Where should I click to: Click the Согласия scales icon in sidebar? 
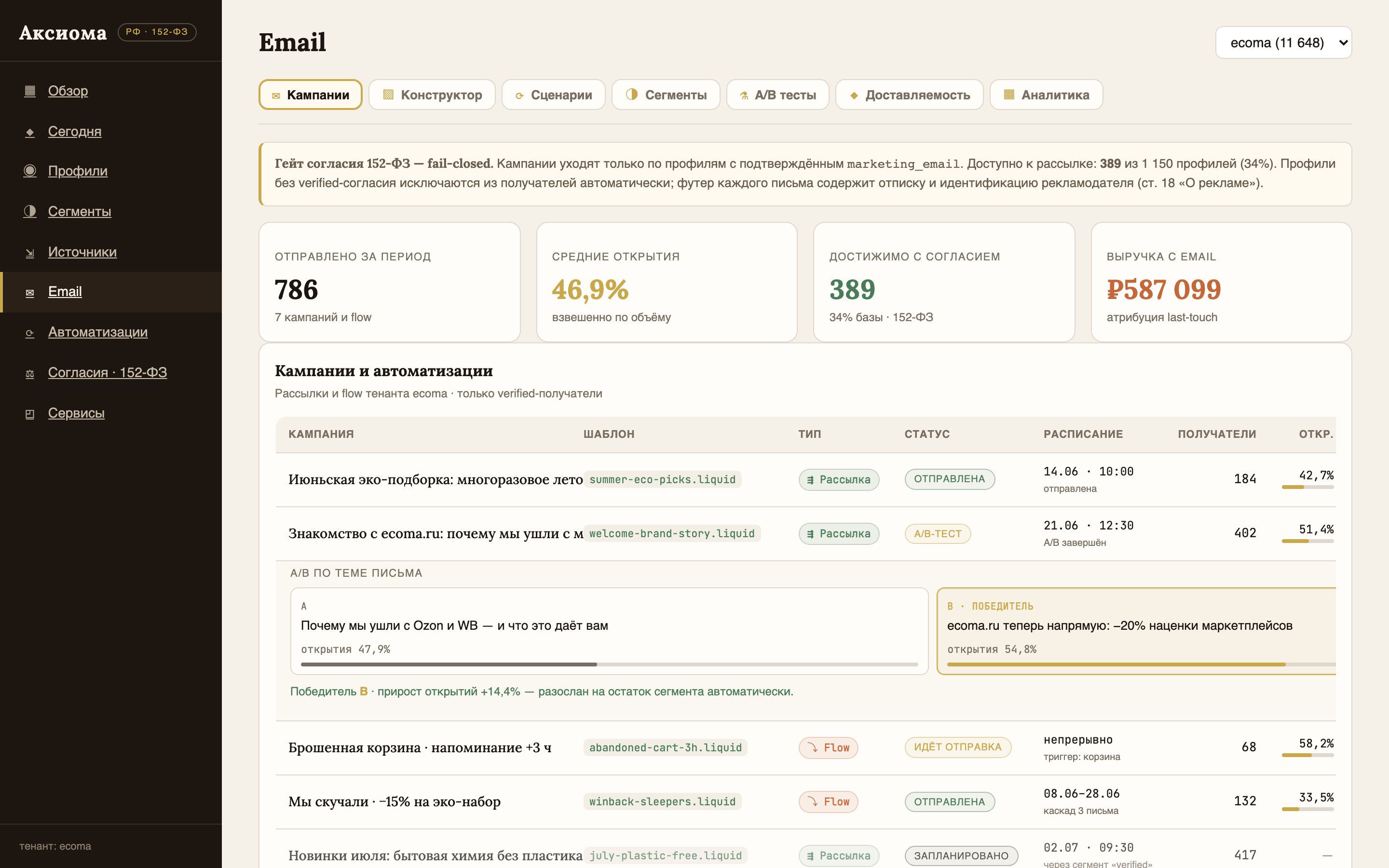30,374
